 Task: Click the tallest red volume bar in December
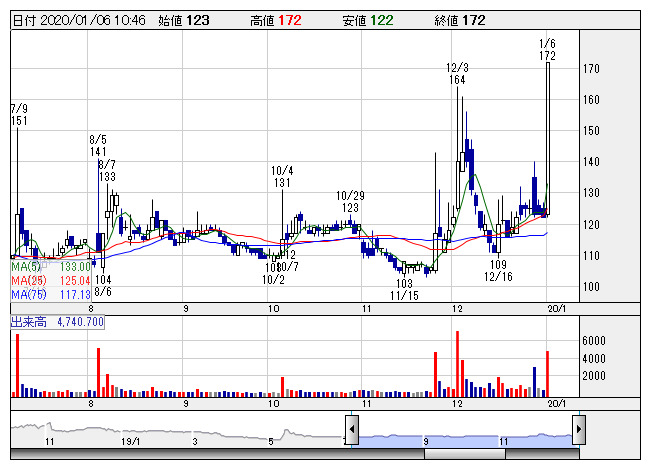click(x=458, y=363)
